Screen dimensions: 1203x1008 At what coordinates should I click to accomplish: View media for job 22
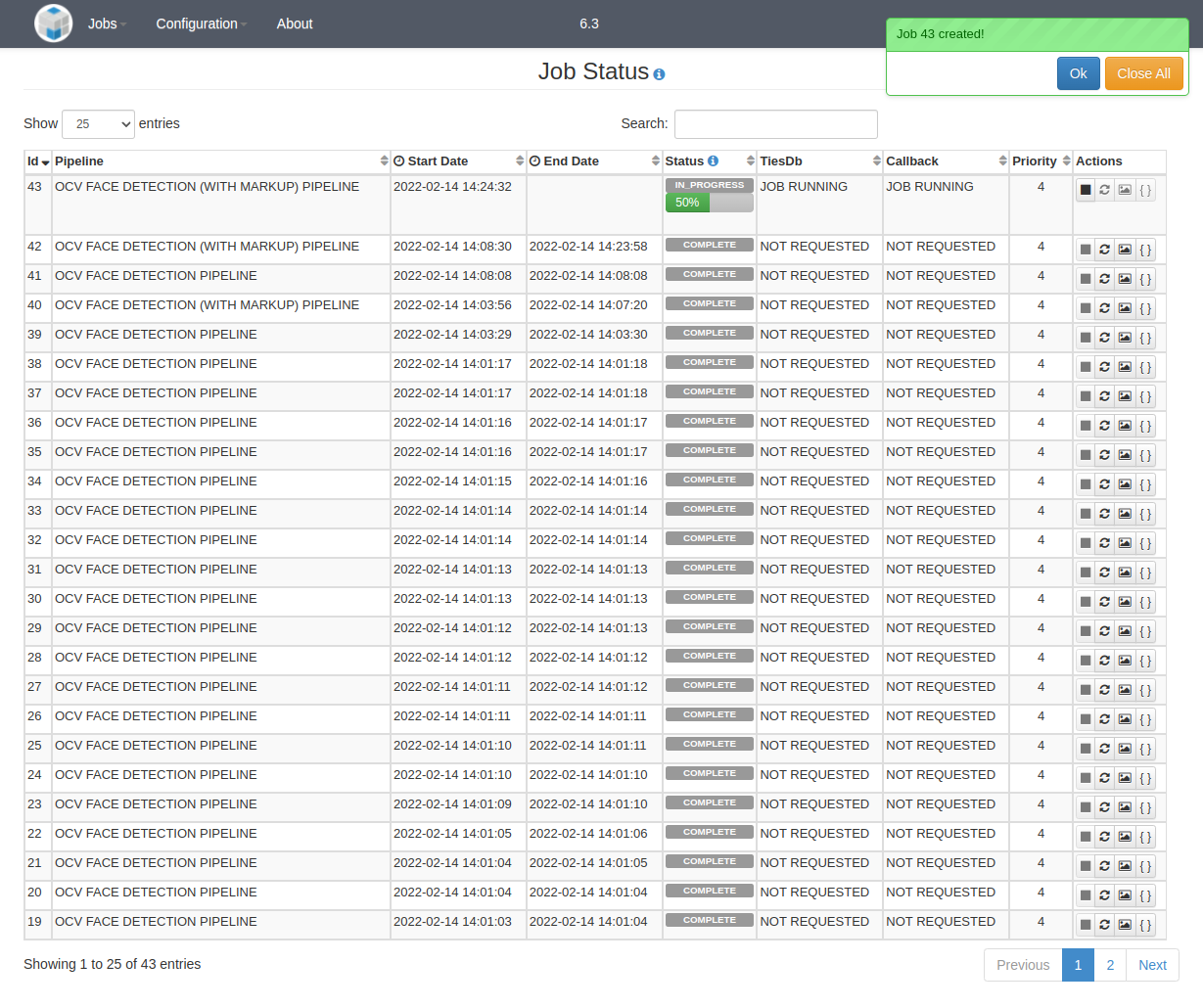coord(1125,837)
